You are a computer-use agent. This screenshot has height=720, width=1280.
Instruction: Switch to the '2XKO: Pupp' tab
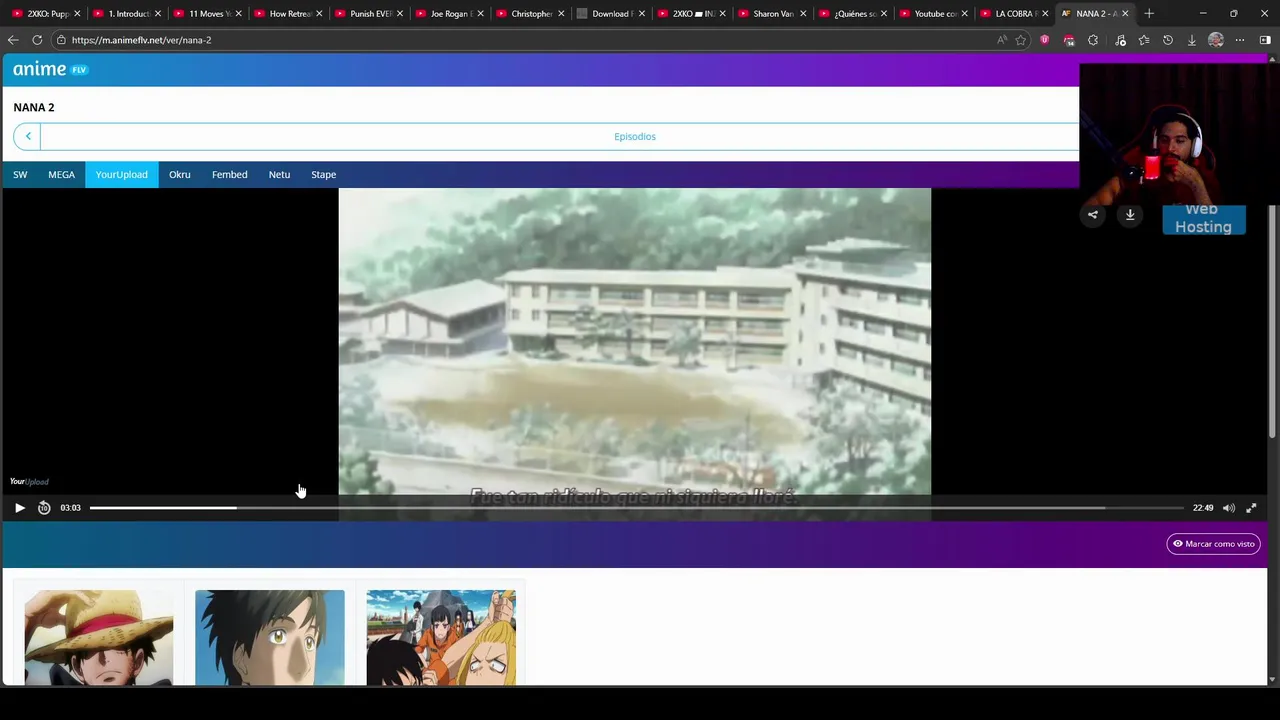[x=48, y=14]
